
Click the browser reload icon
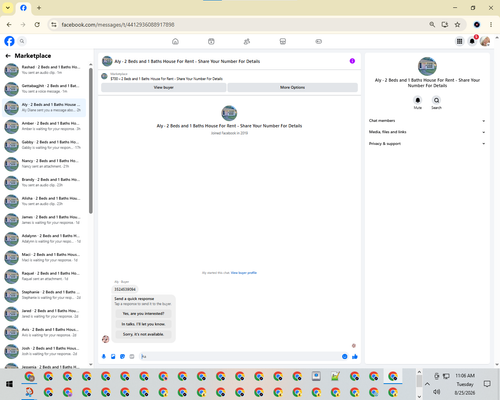tap(37, 25)
